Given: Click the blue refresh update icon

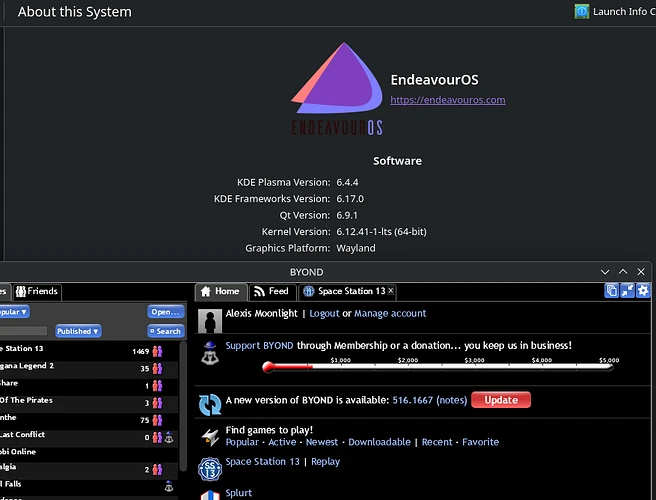Looking at the screenshot, I should coord(210,404).
